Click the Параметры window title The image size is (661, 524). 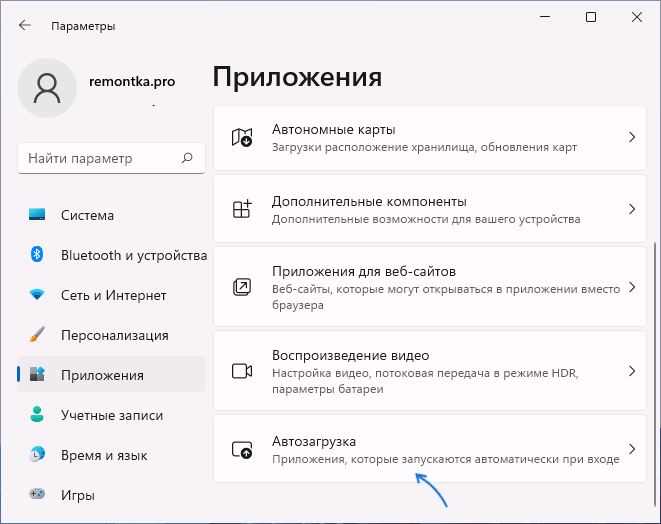83,26
